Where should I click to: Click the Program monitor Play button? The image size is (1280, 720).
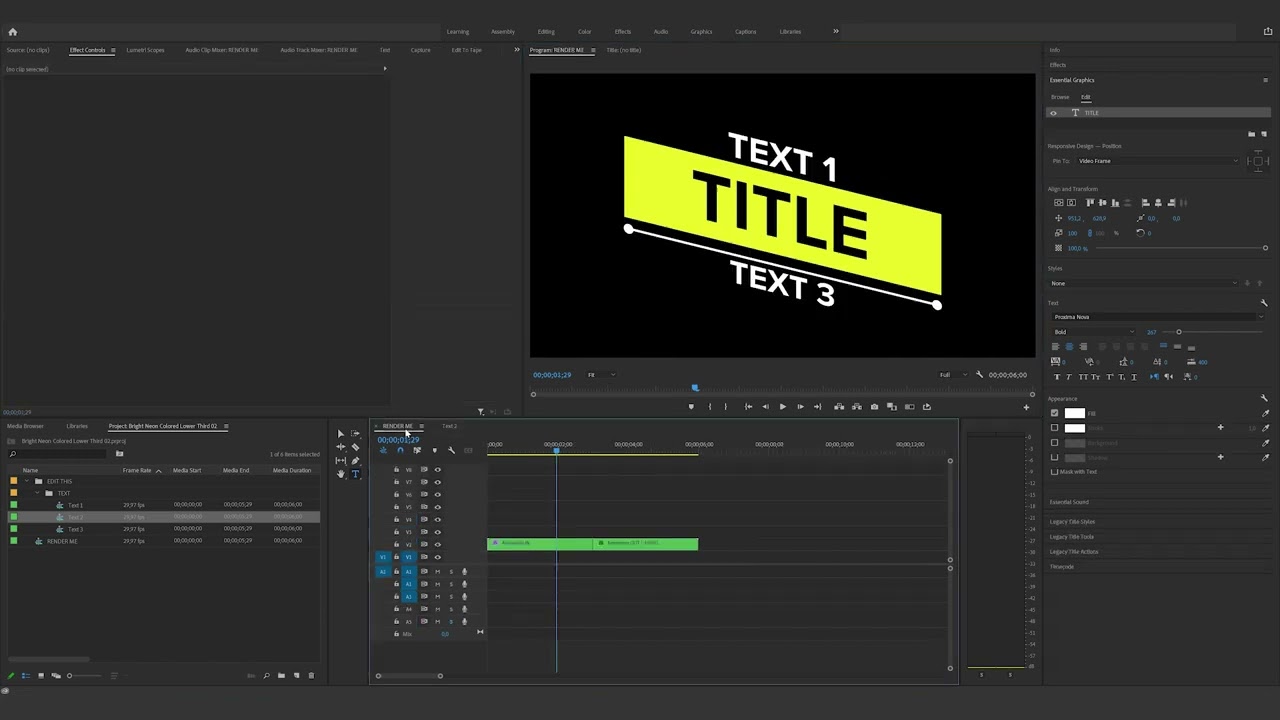pyautogui.click(x=782, y=407)
